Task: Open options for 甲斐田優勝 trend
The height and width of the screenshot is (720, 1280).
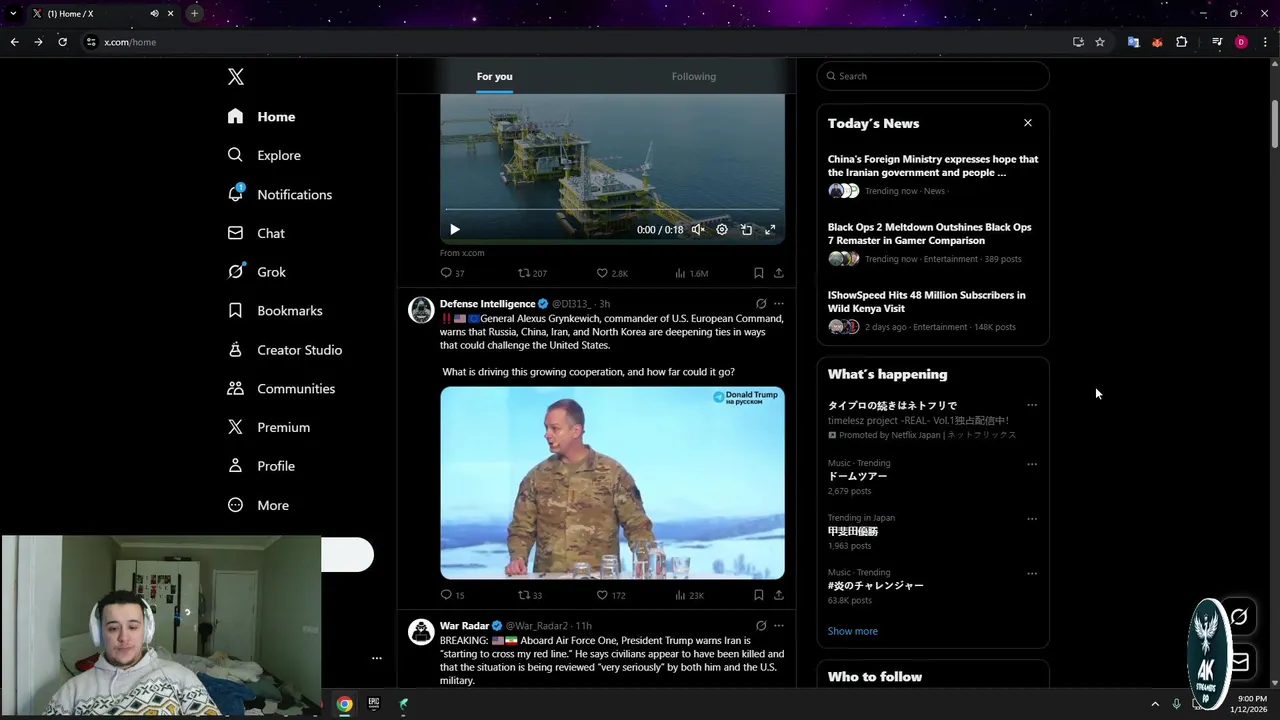Action: (x=1032, y=519)
